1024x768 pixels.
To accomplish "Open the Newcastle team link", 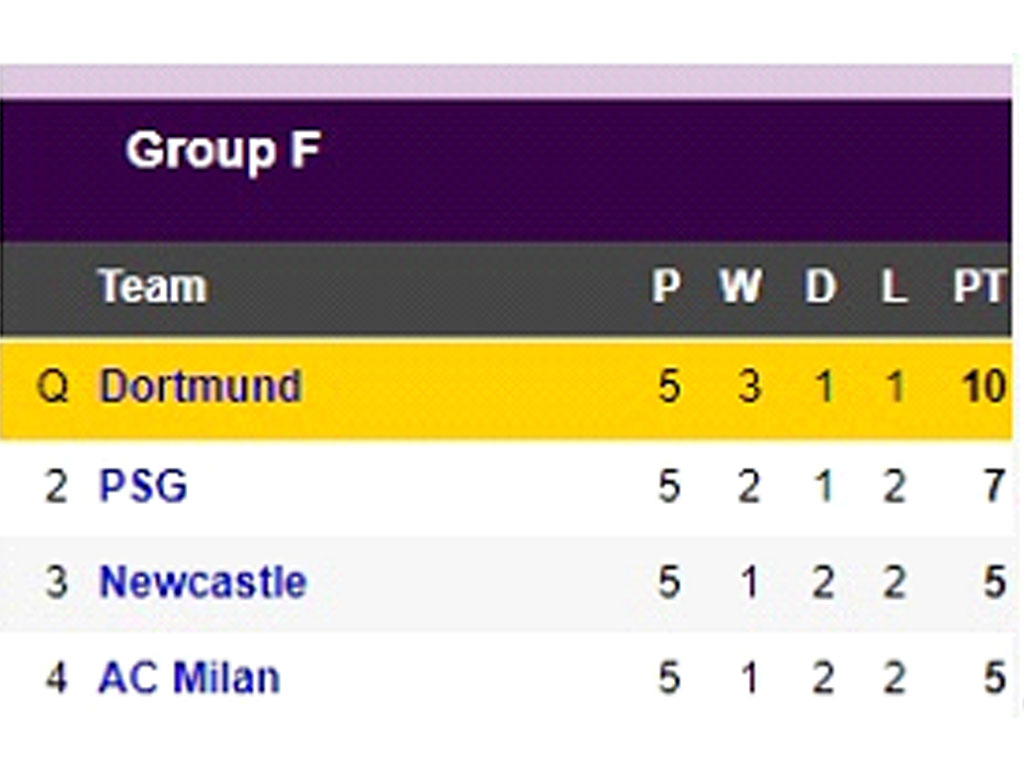I will [x=202, y=582].
